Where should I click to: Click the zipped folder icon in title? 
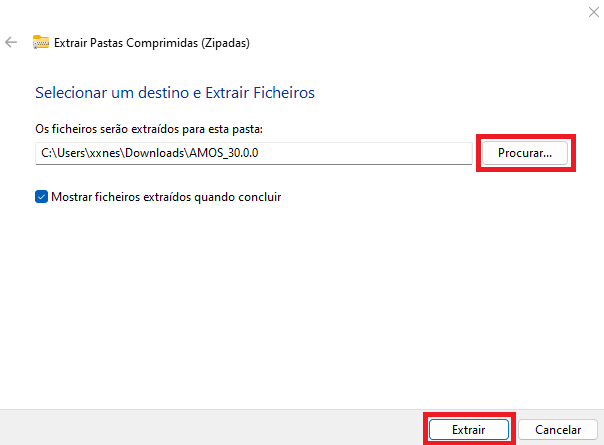(41, 43)
